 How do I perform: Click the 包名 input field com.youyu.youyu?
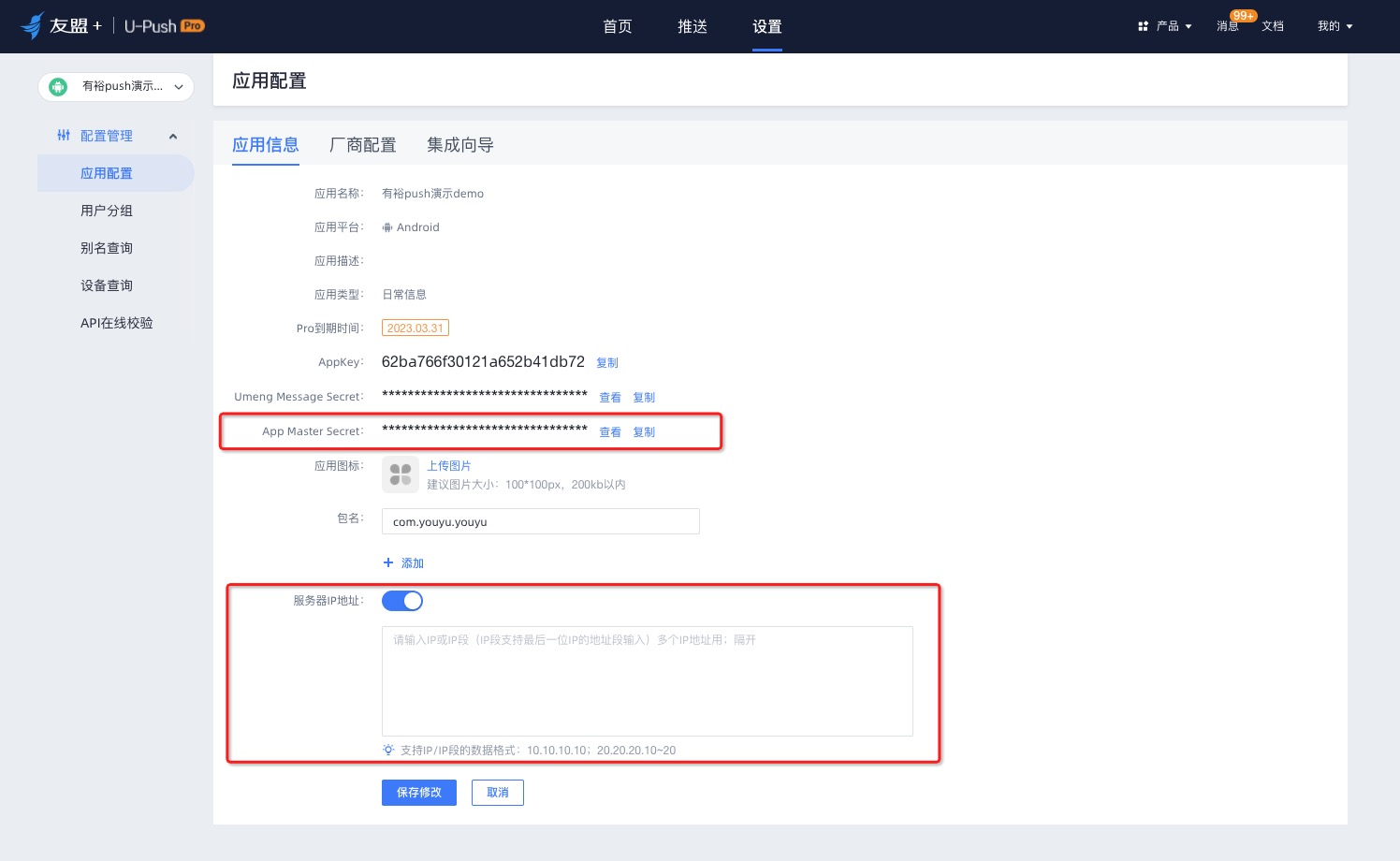(x=541, y=521)
